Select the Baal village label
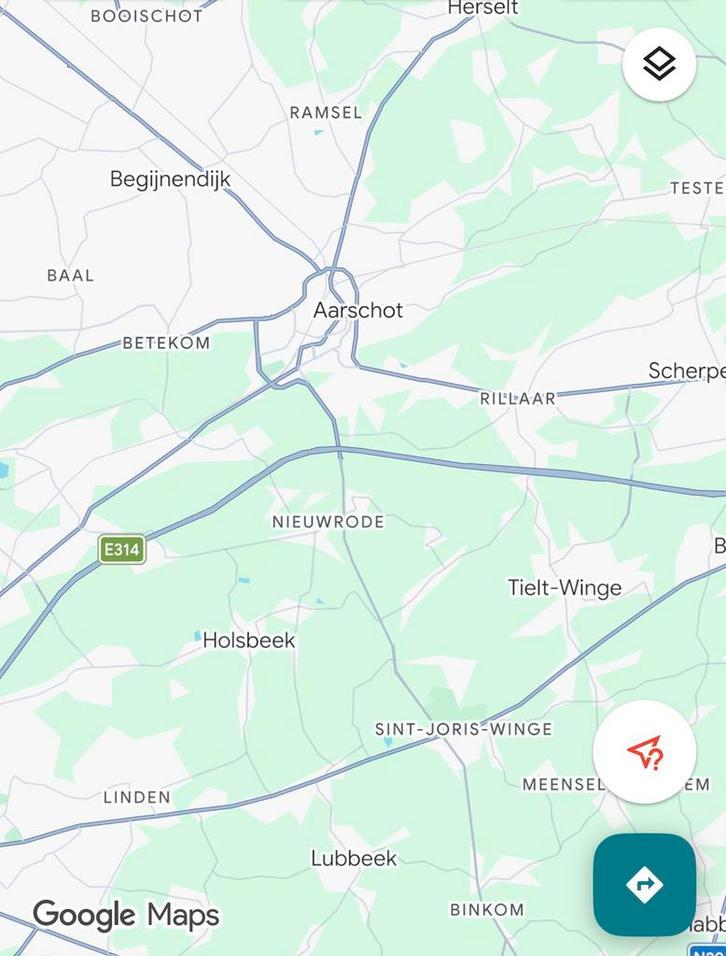The height and width of the screenshot is (956, 726). 71,276
